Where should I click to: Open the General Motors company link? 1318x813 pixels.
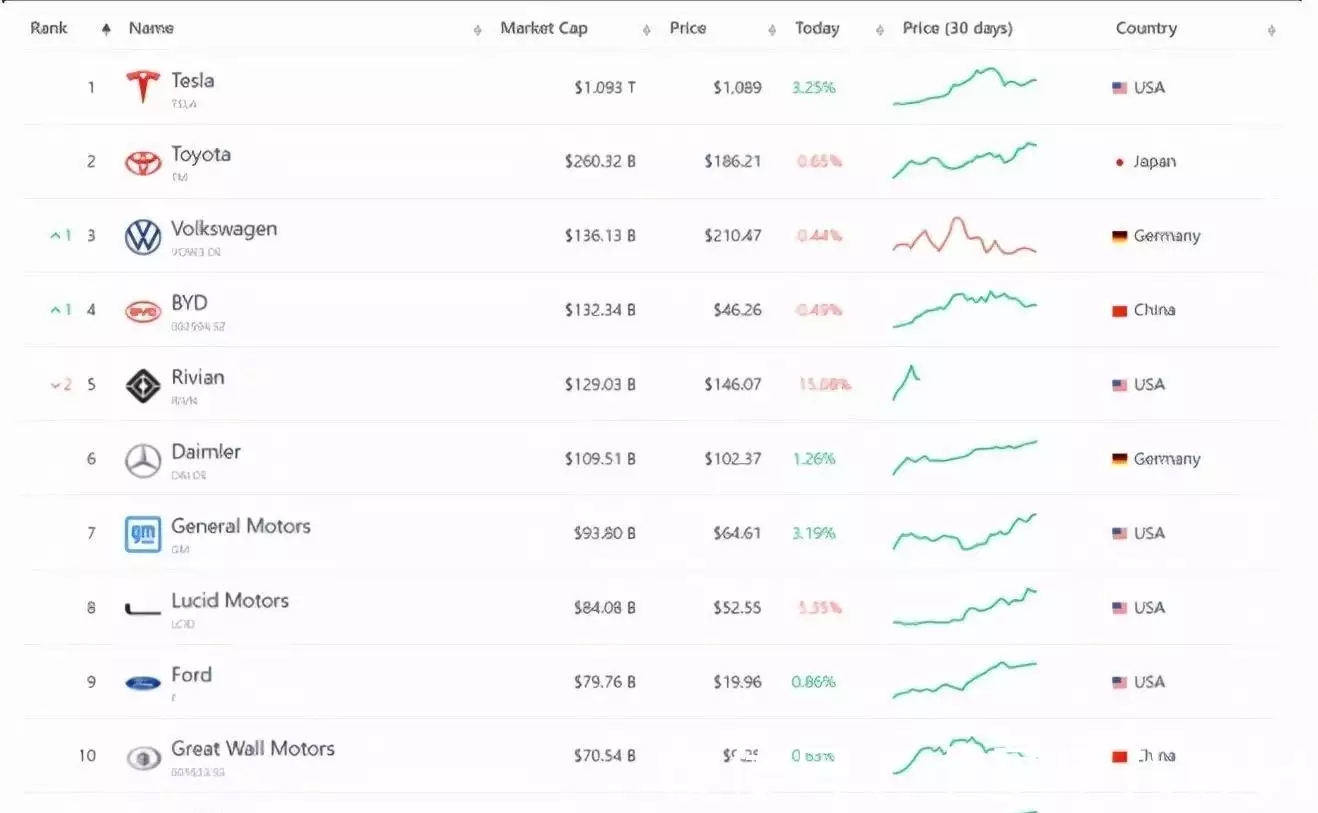[x=241, y=526]
